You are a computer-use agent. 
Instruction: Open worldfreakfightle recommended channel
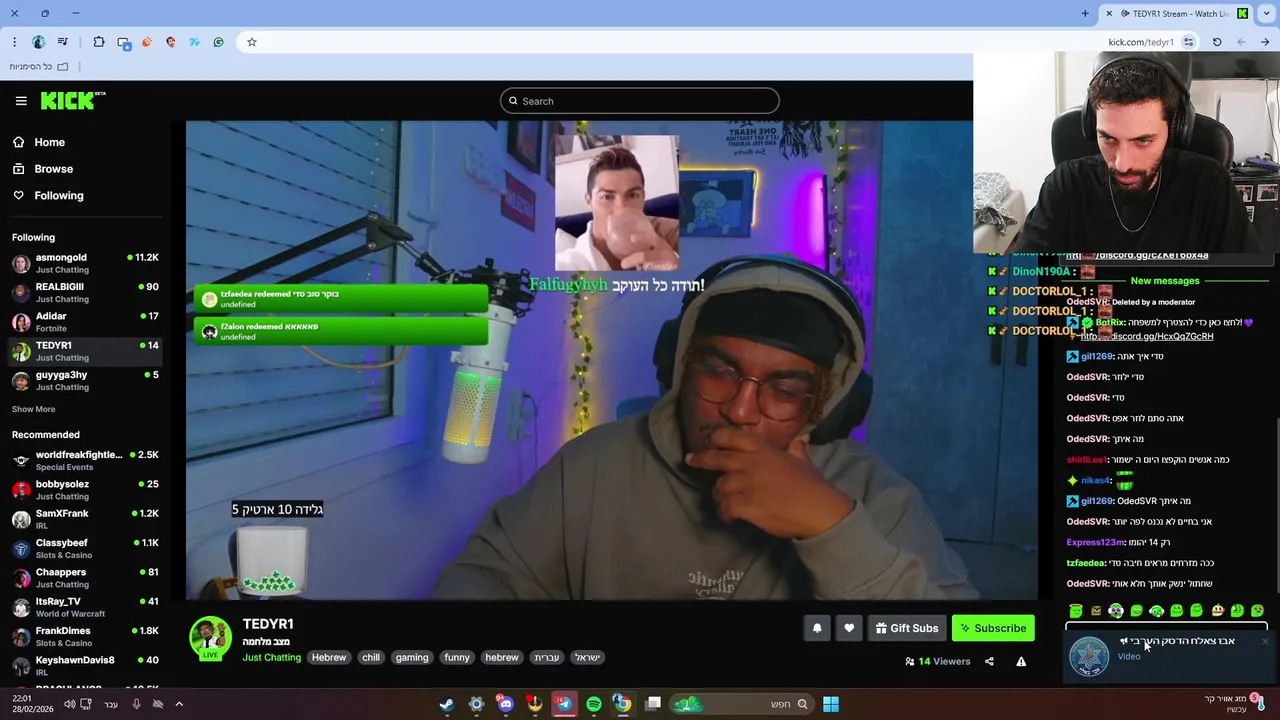tap(85, 460)
